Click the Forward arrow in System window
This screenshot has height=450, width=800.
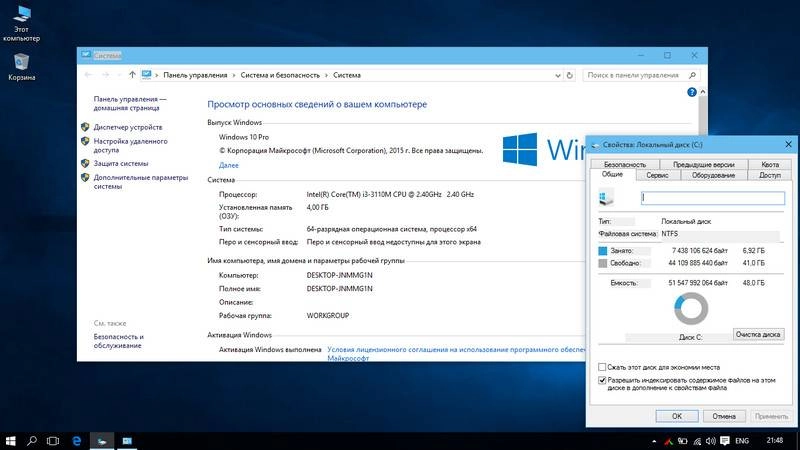coord(105,75)
